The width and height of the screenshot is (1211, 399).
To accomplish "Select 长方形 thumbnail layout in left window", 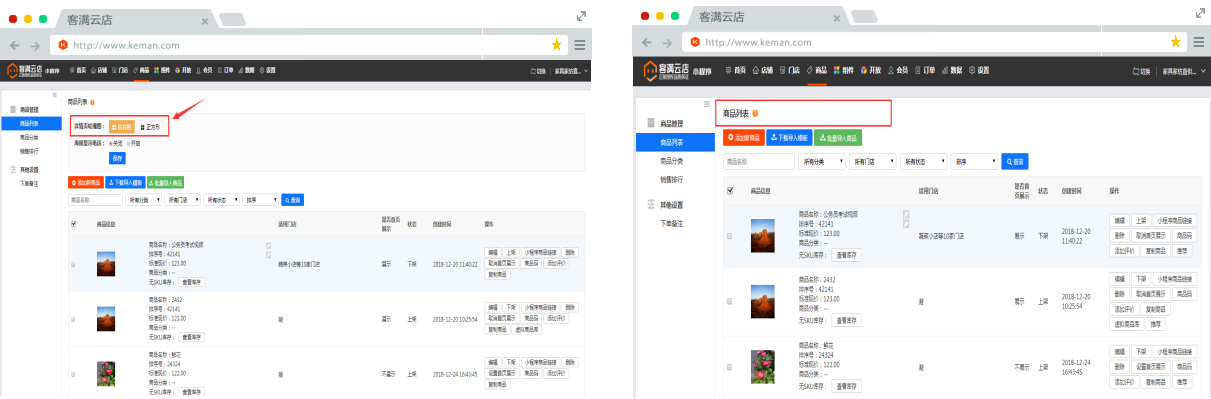I will pos(122,127).
